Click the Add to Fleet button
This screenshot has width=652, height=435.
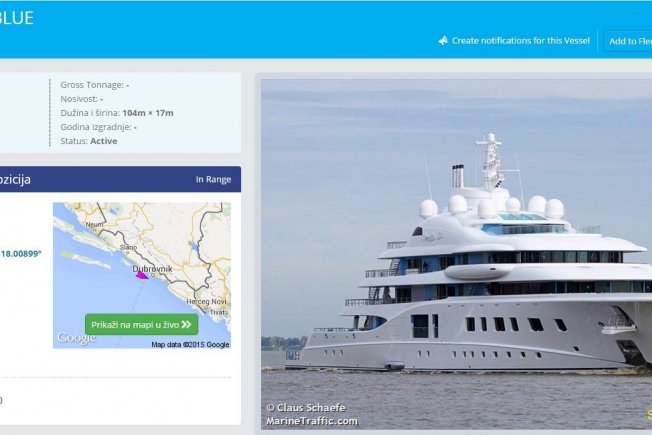click(x=628, y=41)
